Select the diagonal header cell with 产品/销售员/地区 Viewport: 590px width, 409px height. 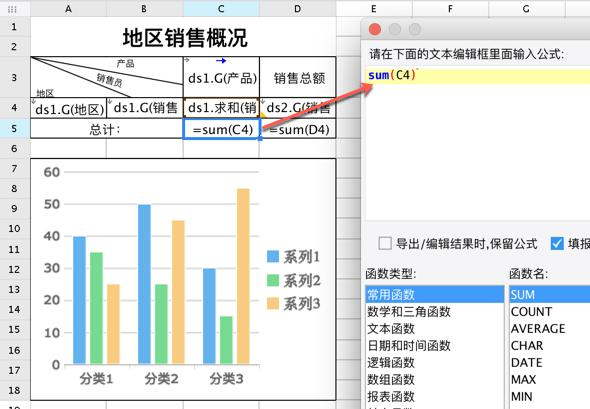tap(107, 78)
